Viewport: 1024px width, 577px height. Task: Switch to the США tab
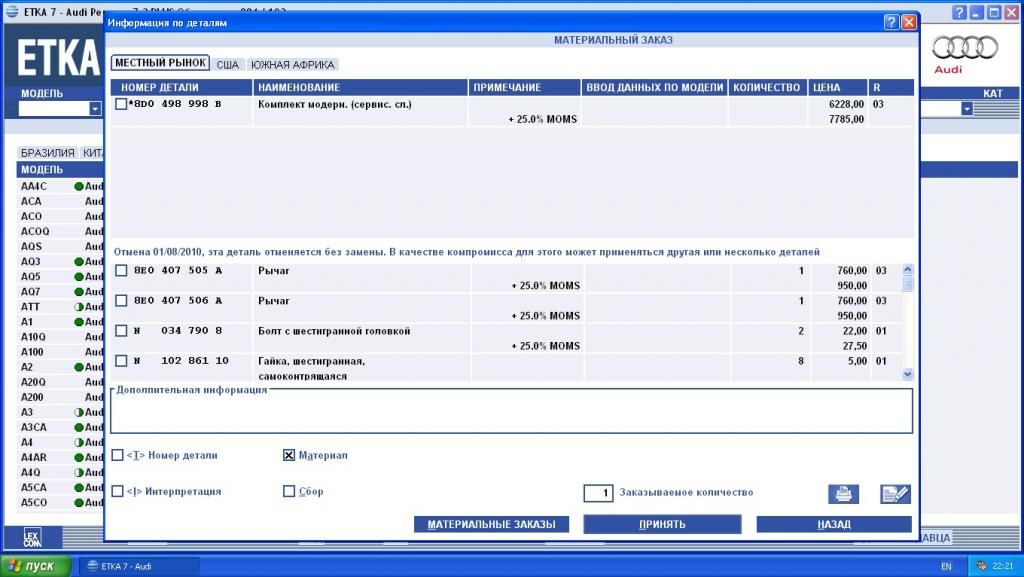click(x=227, y=65)
